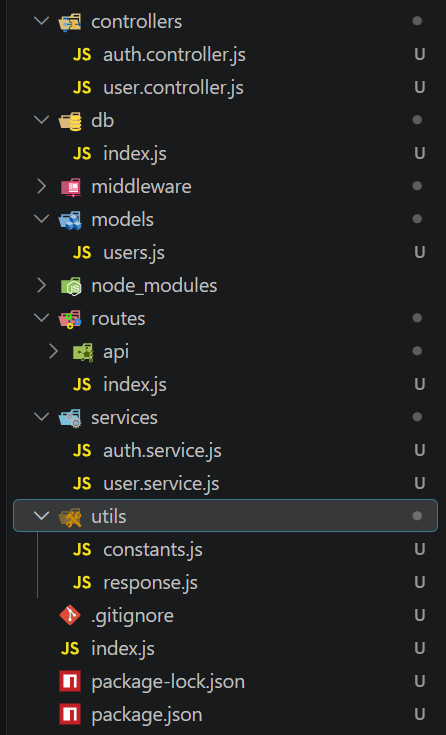
Task: Click the utils tools folder icon
Action: coord(70,517)
